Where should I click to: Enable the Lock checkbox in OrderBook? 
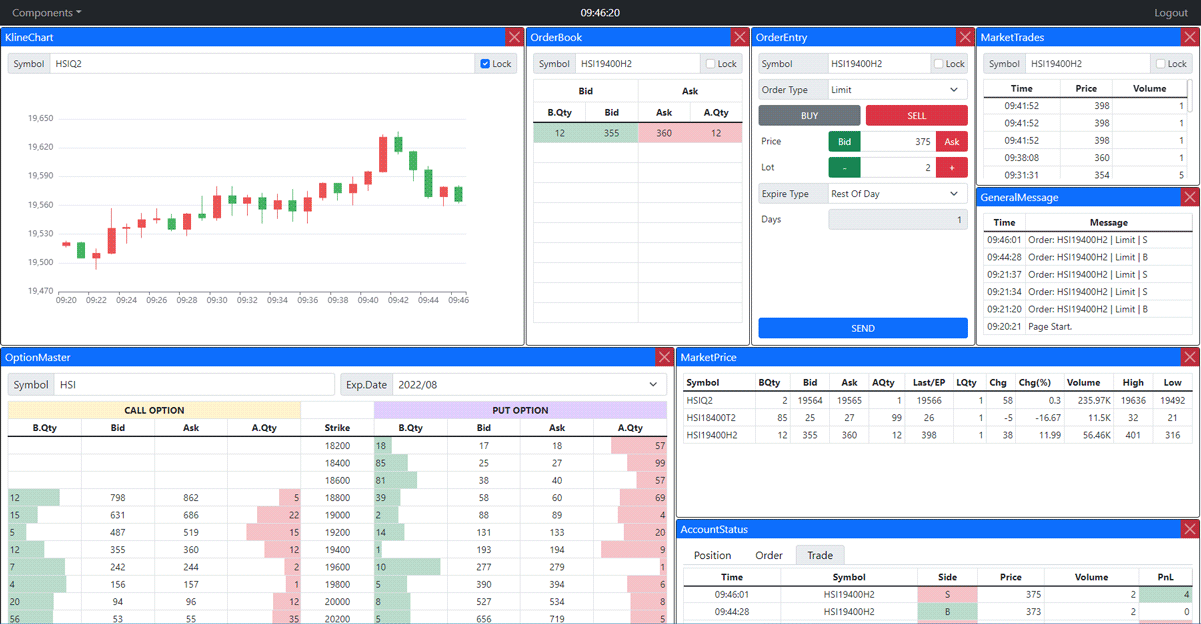coord(711,64)
